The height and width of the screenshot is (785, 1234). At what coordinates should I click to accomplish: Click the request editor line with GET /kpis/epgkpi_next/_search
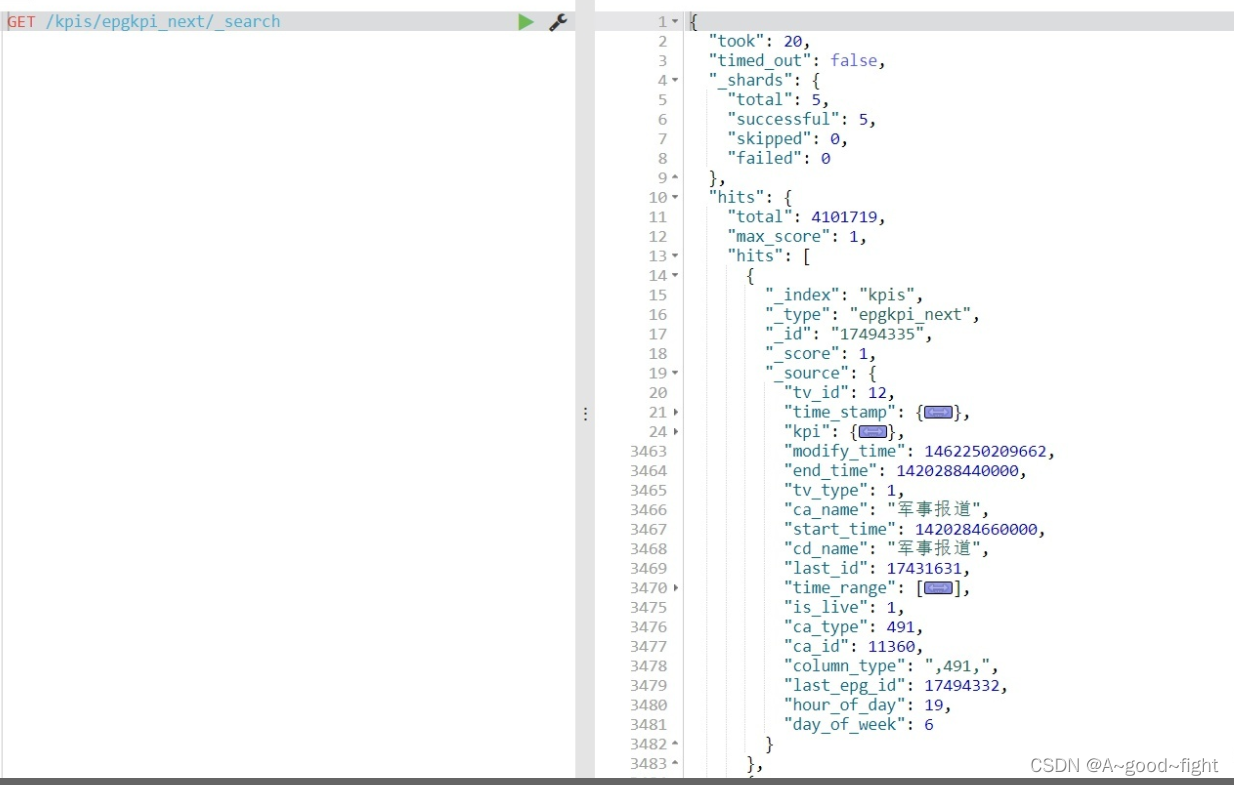click(x=288, y=21)
